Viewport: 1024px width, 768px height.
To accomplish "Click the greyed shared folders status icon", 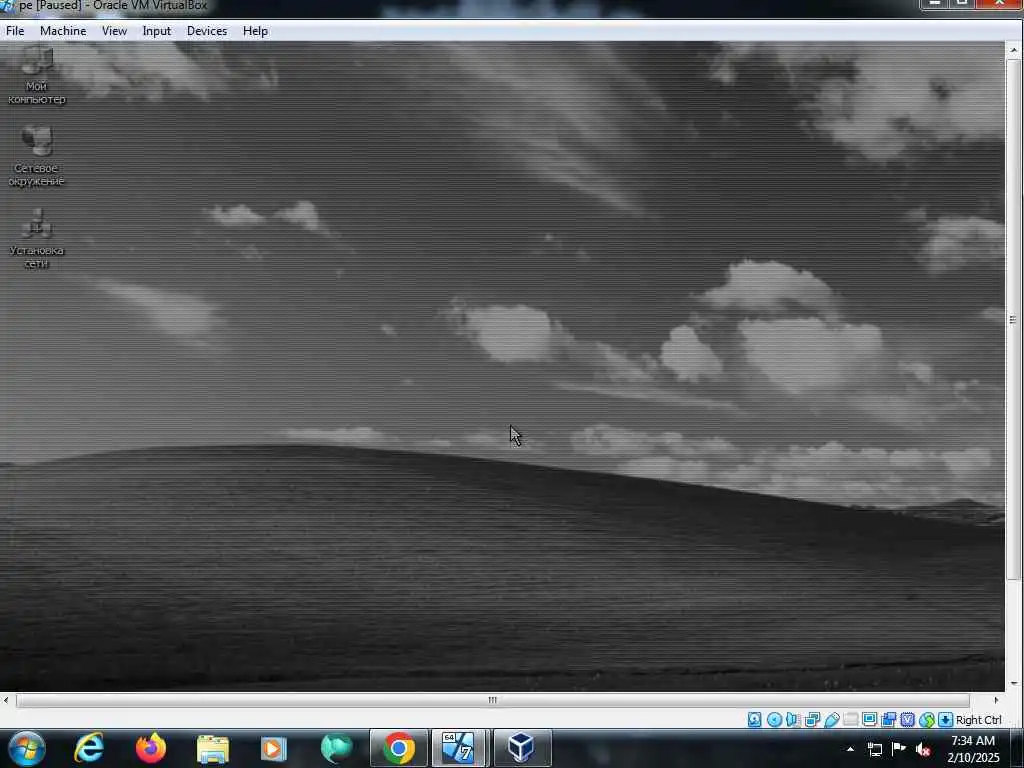I will click(850, 720).
